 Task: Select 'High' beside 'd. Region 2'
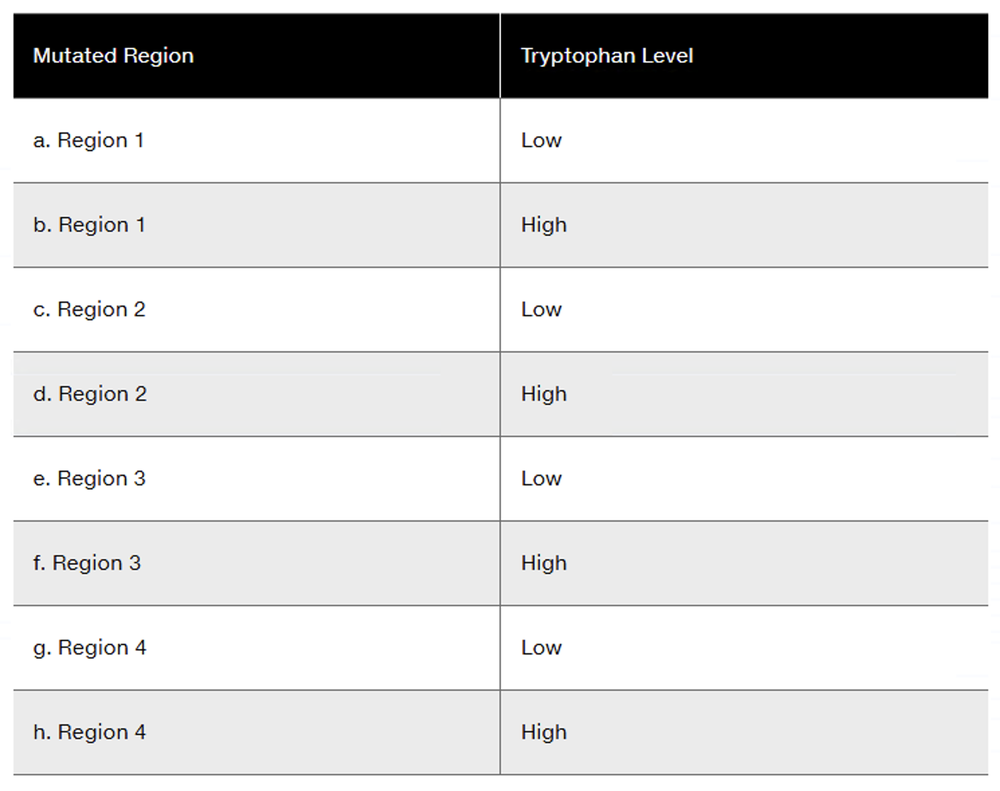click(544, 394)
